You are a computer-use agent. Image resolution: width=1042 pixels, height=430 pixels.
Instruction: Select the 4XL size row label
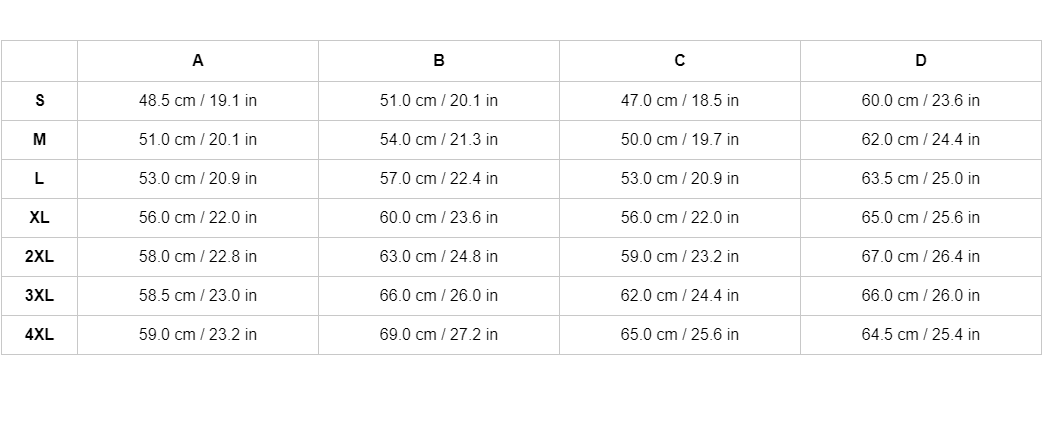coord(40,334)
